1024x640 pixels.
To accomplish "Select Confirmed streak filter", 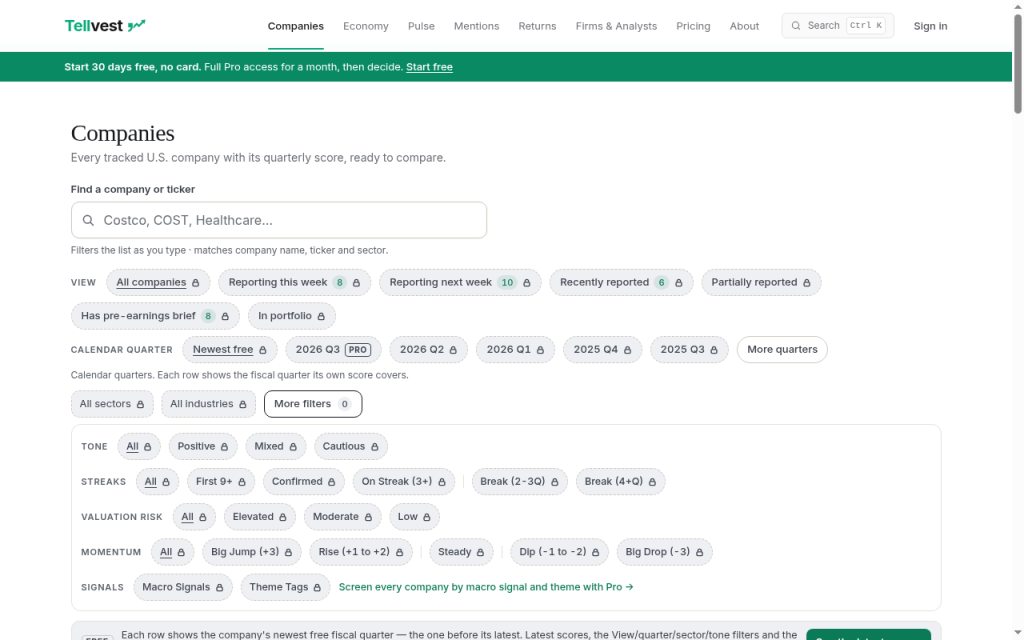I will pyautogui.click(x=303, y=481).
